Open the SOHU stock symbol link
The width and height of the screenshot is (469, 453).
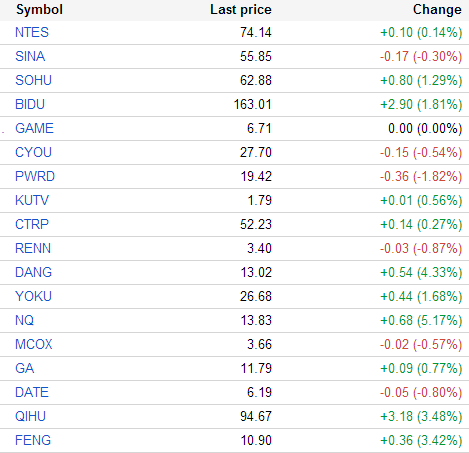33,80
